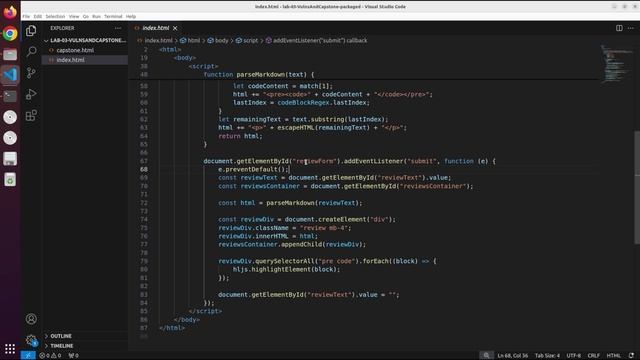Viewport: 640px width, 360px height.
Task: Open the Help menu
Action: (131, 16)
